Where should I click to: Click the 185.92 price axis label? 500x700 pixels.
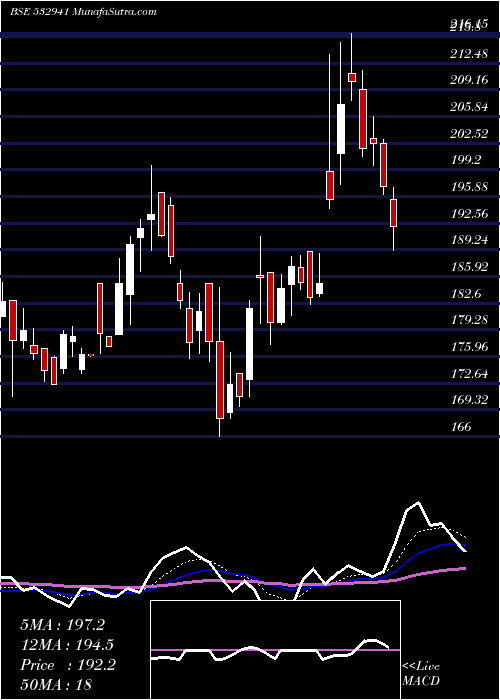point(468,267)
